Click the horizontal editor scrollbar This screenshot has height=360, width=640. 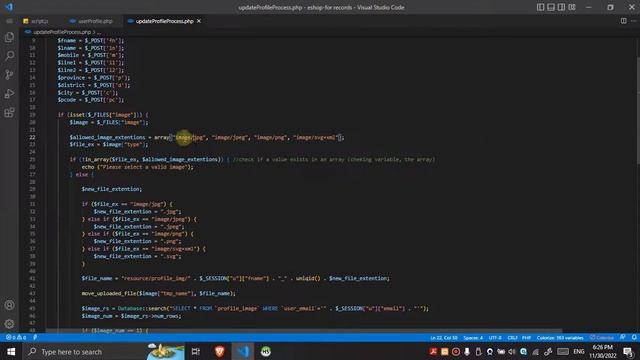[x=304, y=331]
